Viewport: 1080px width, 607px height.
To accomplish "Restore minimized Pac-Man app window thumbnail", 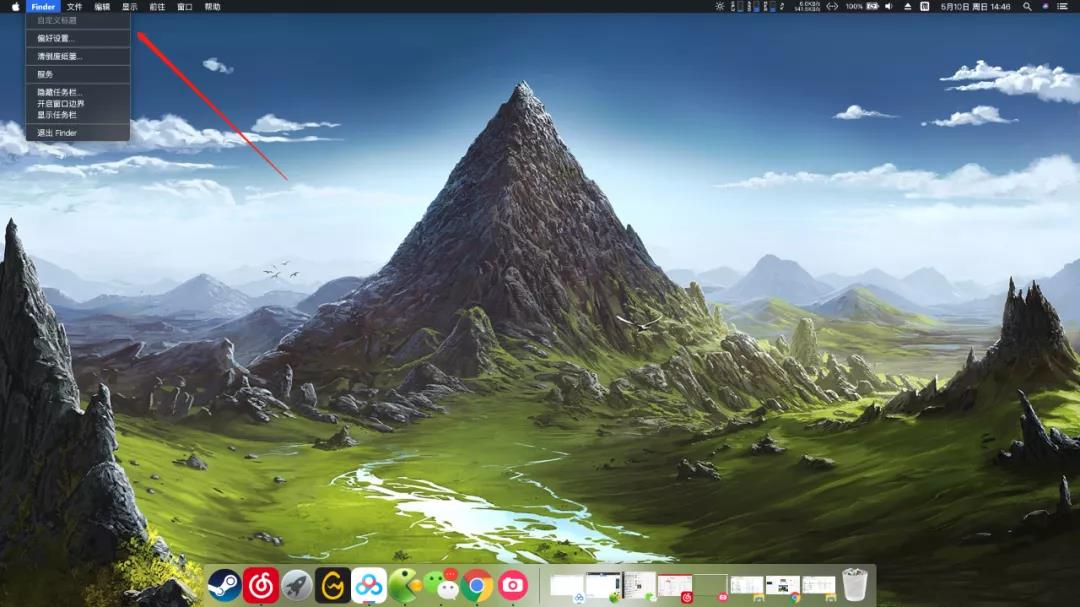I will pos(604,586).
